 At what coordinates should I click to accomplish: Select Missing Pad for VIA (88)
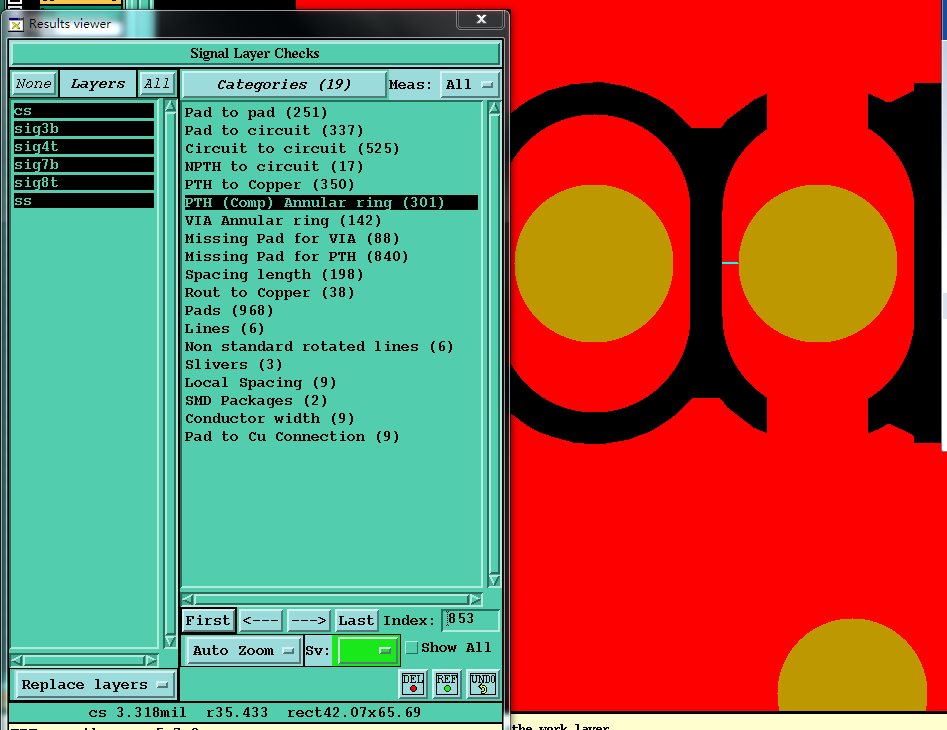[292, 239]
